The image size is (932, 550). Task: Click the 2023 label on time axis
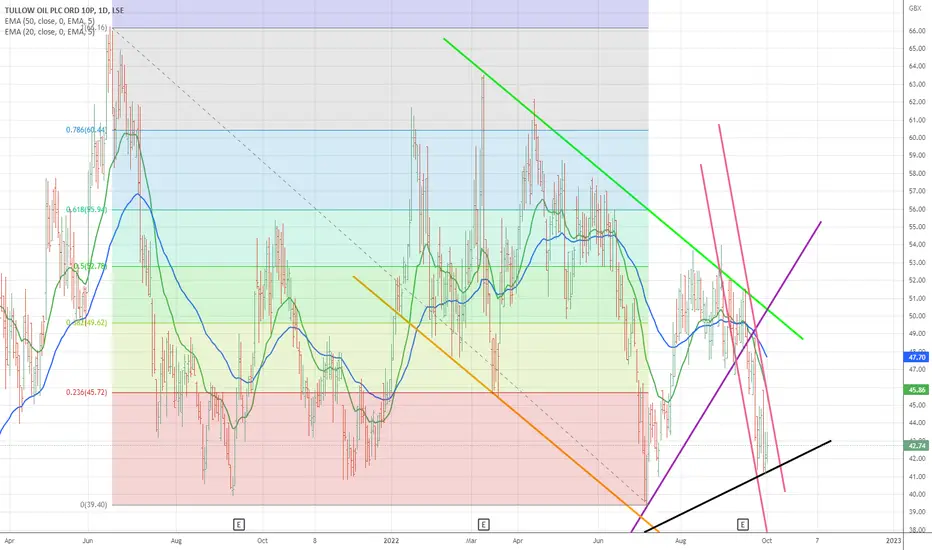point(893,541)
